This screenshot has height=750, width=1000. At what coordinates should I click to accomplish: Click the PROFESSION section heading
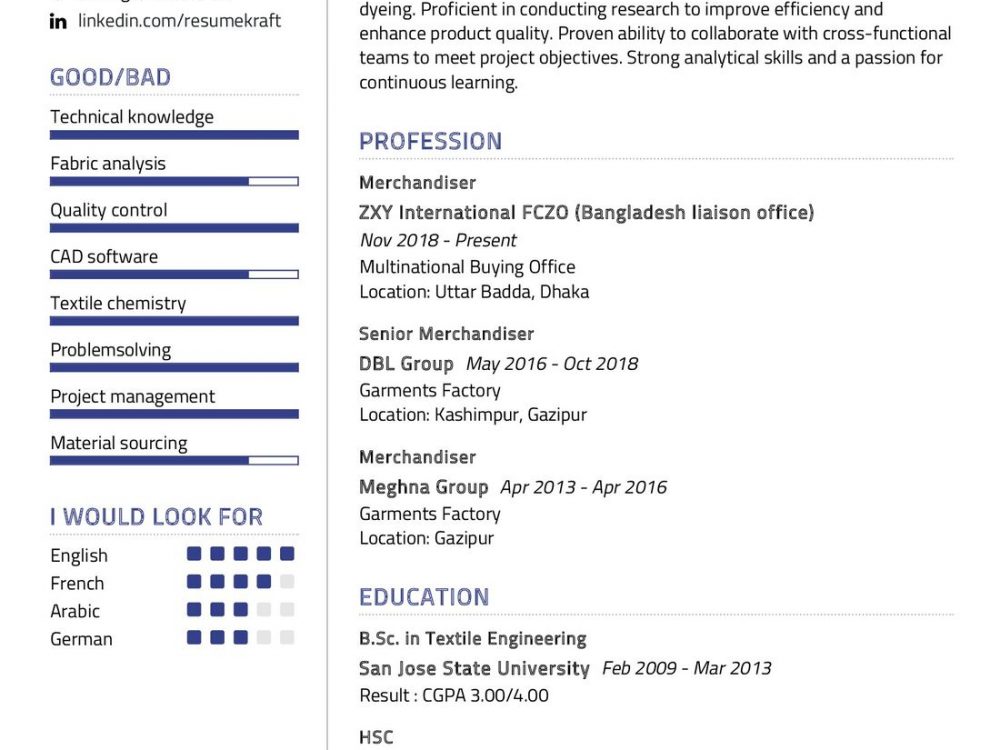[430, 141]
